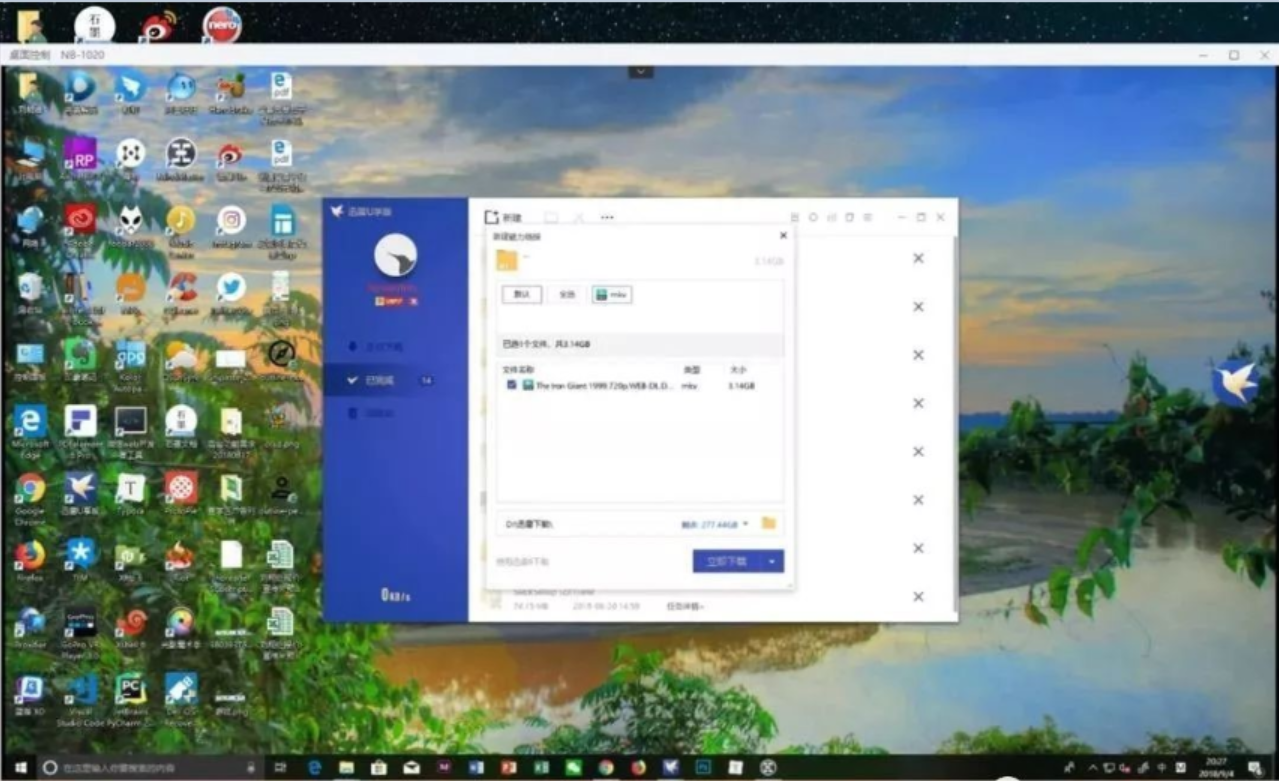Click the floating Thunder bird widget

1236,383
